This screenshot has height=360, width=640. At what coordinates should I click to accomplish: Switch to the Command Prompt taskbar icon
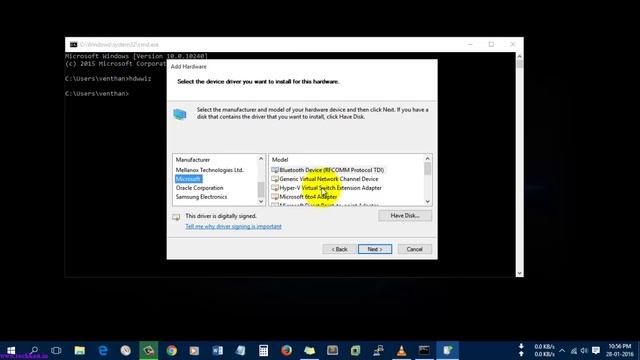point(424,350)
